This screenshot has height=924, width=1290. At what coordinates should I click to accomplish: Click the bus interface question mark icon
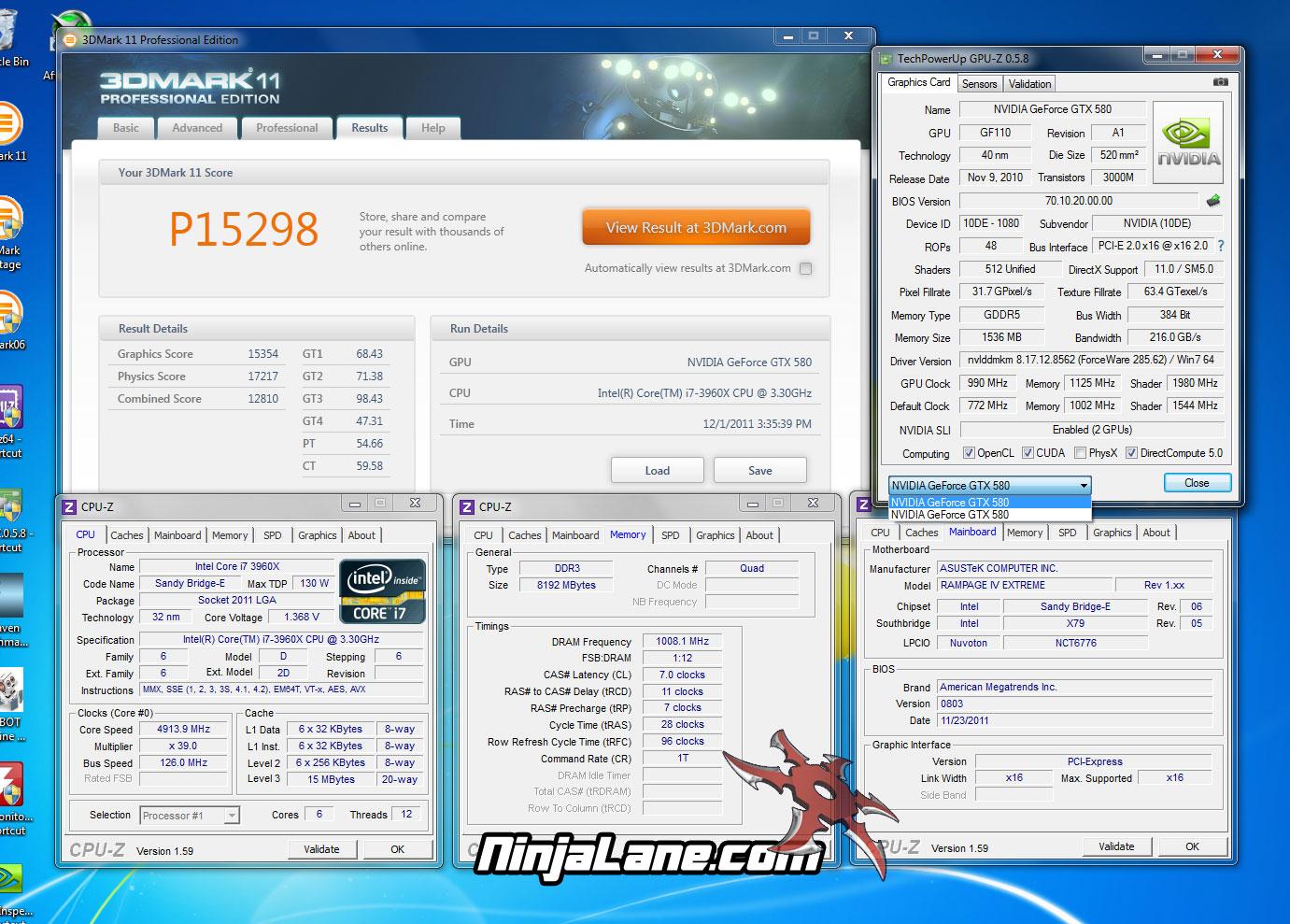pyautogui.click(x=1220, y=246)
